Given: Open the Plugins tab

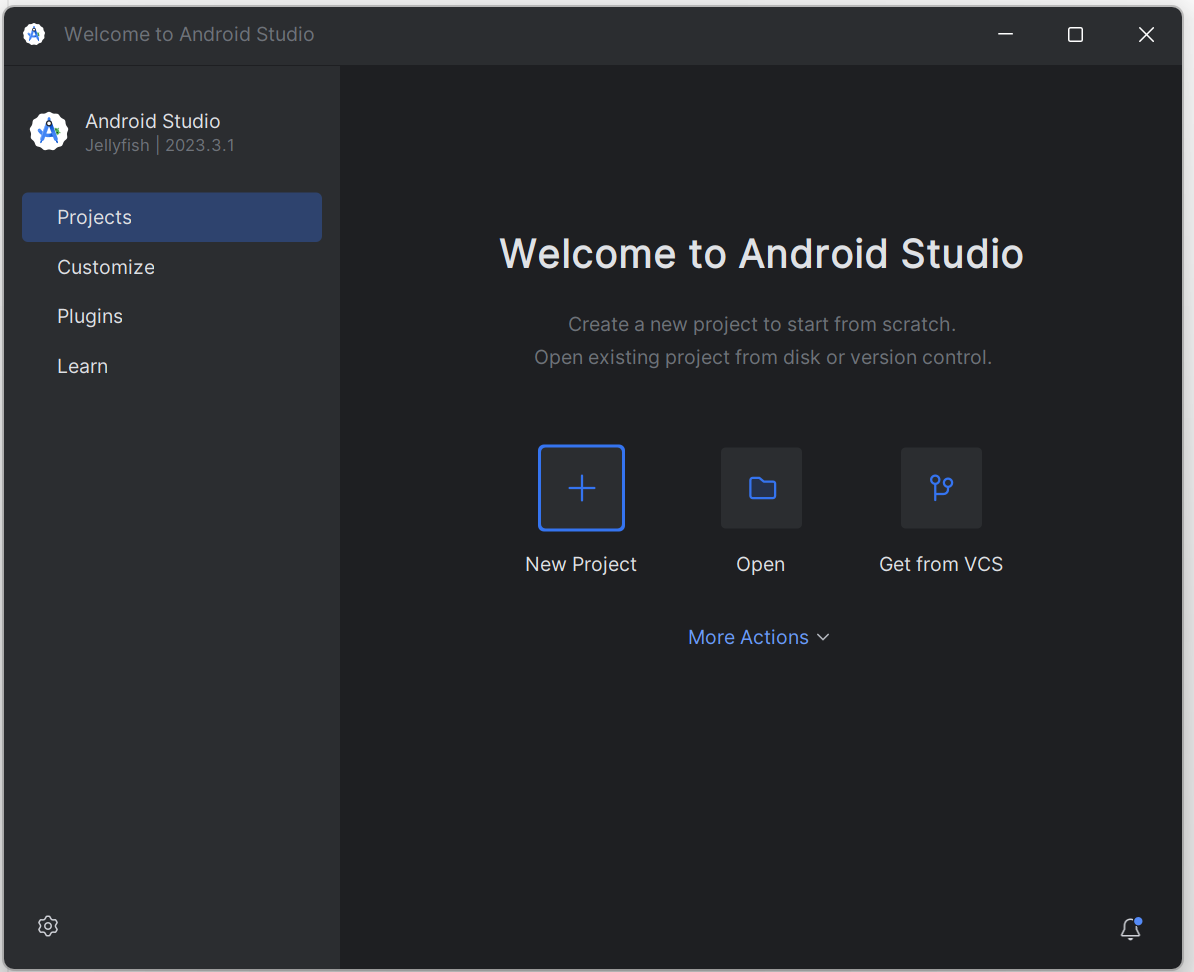Looking at the screenshot, I should coord(172,316).
